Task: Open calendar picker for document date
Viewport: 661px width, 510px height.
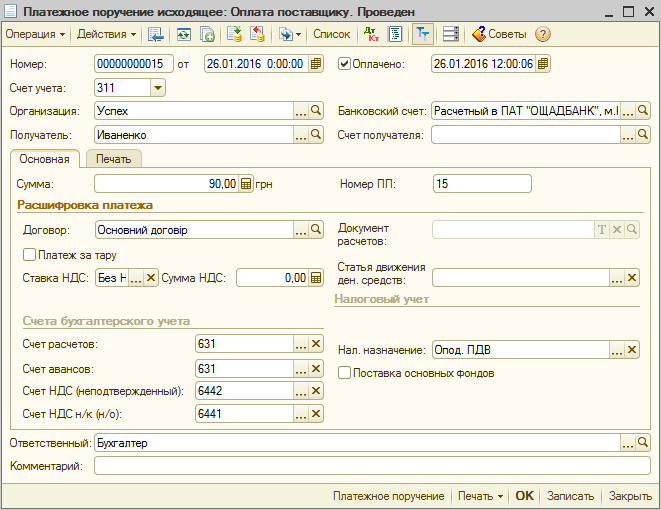Action: click(317, 64)
